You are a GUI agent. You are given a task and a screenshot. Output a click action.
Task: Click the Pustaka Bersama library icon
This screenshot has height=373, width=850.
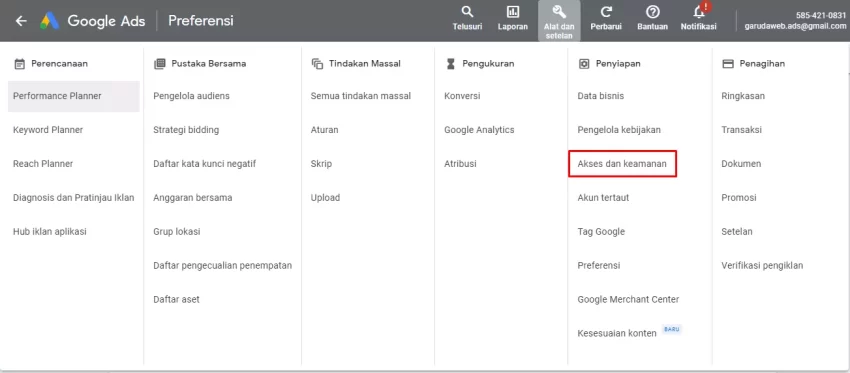click(159, 64)
